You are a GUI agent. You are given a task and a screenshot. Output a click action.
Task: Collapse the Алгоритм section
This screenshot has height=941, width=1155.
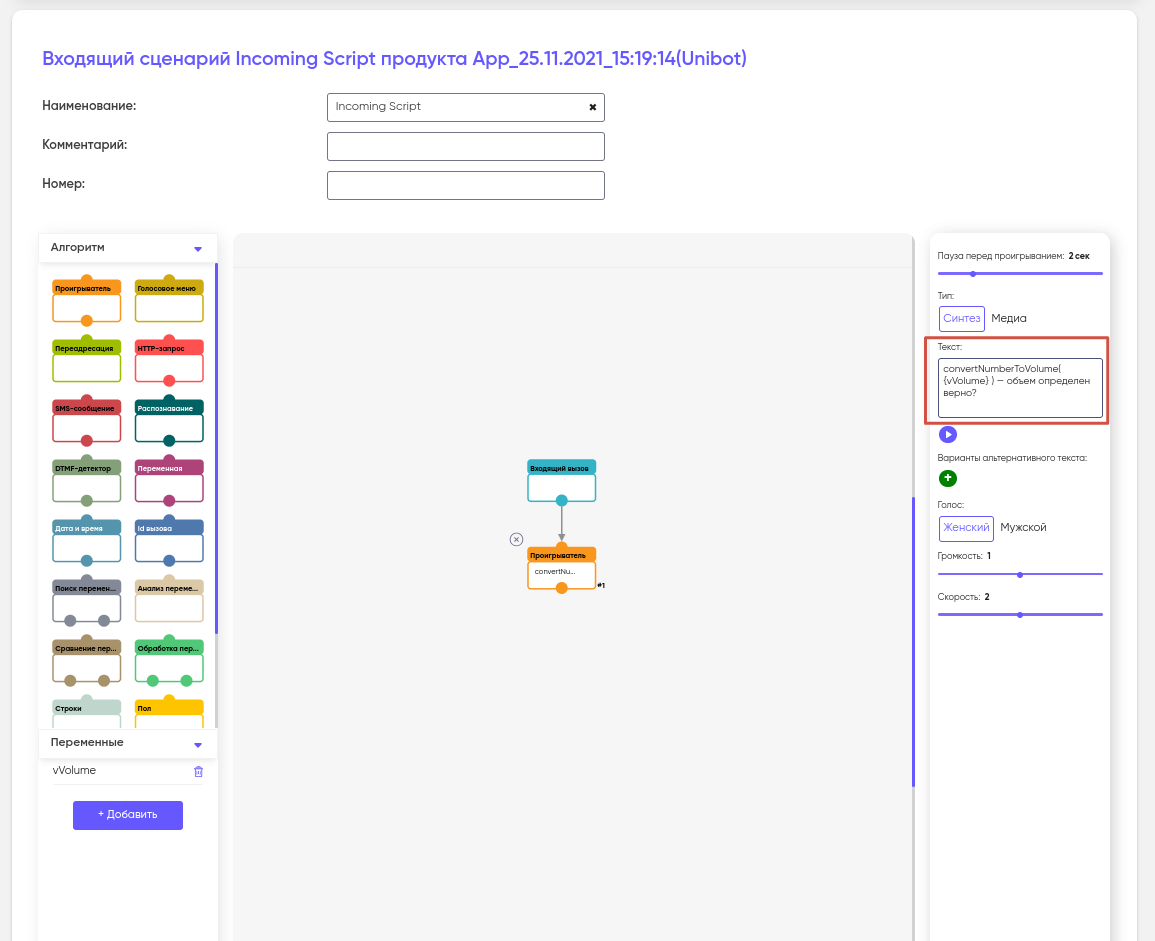pos(198,248)
